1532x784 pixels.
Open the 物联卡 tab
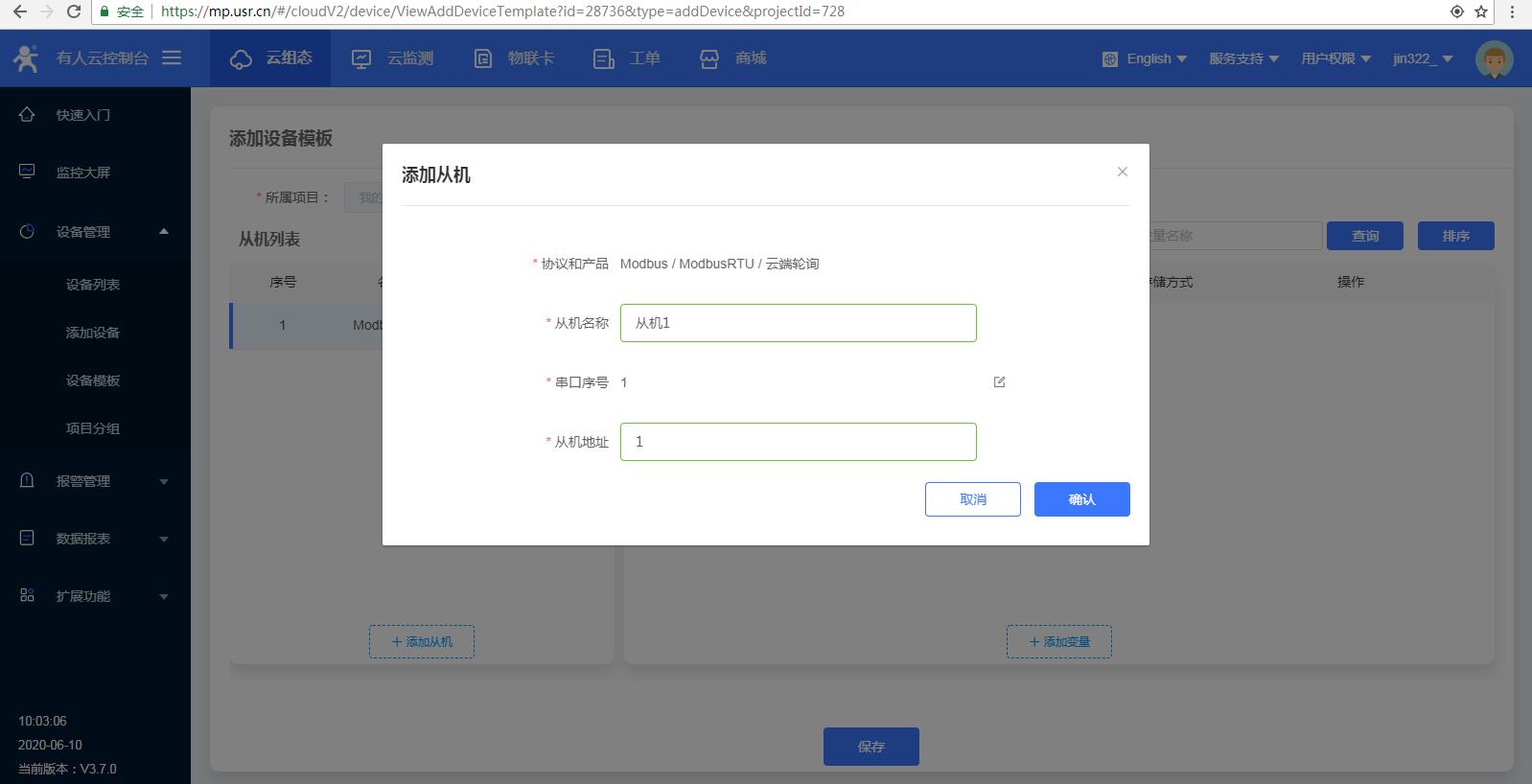tap(515, 58)
